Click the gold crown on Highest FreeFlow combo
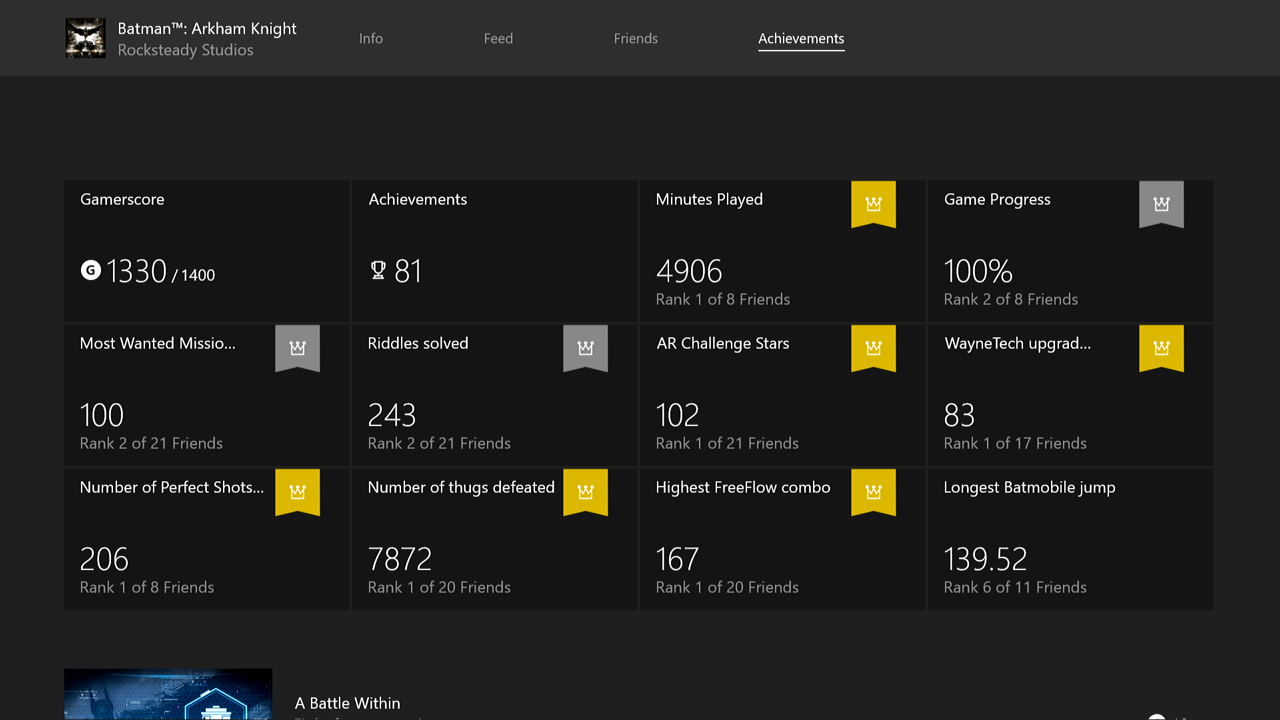Image resolution: width=1280 pixels, height=720 pixels. 873,491
